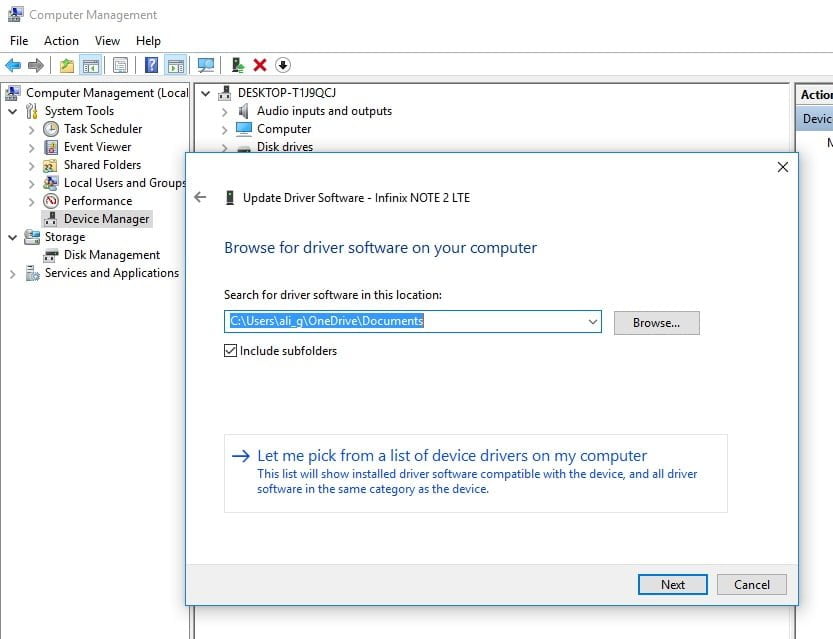Image resolution: width=833 pixels, height=639 pixels.
Task: Click the Forward arrow in the toolbar
Action: point(36,65)
